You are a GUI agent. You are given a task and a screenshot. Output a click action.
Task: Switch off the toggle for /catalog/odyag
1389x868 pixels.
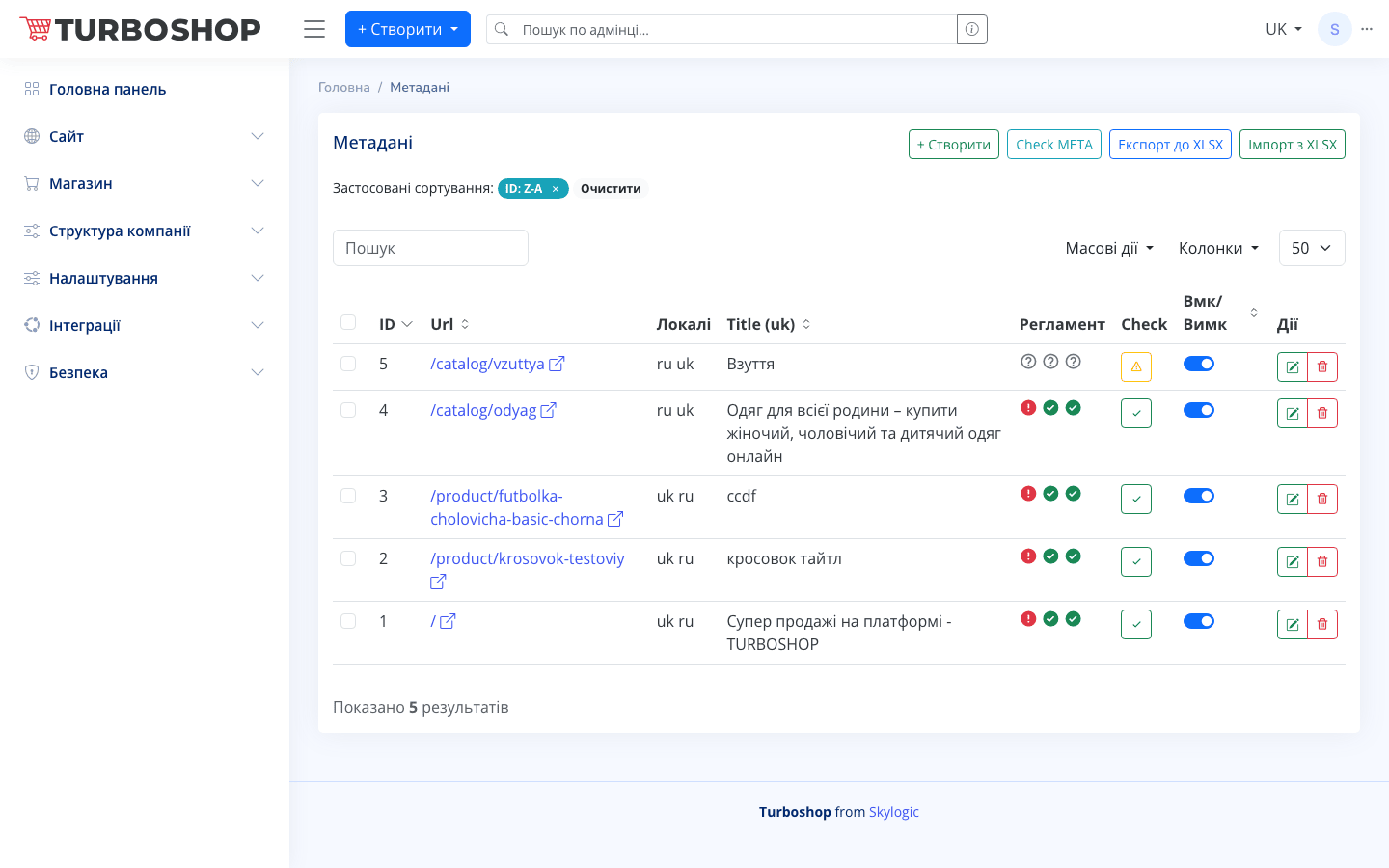point(1199,410)
